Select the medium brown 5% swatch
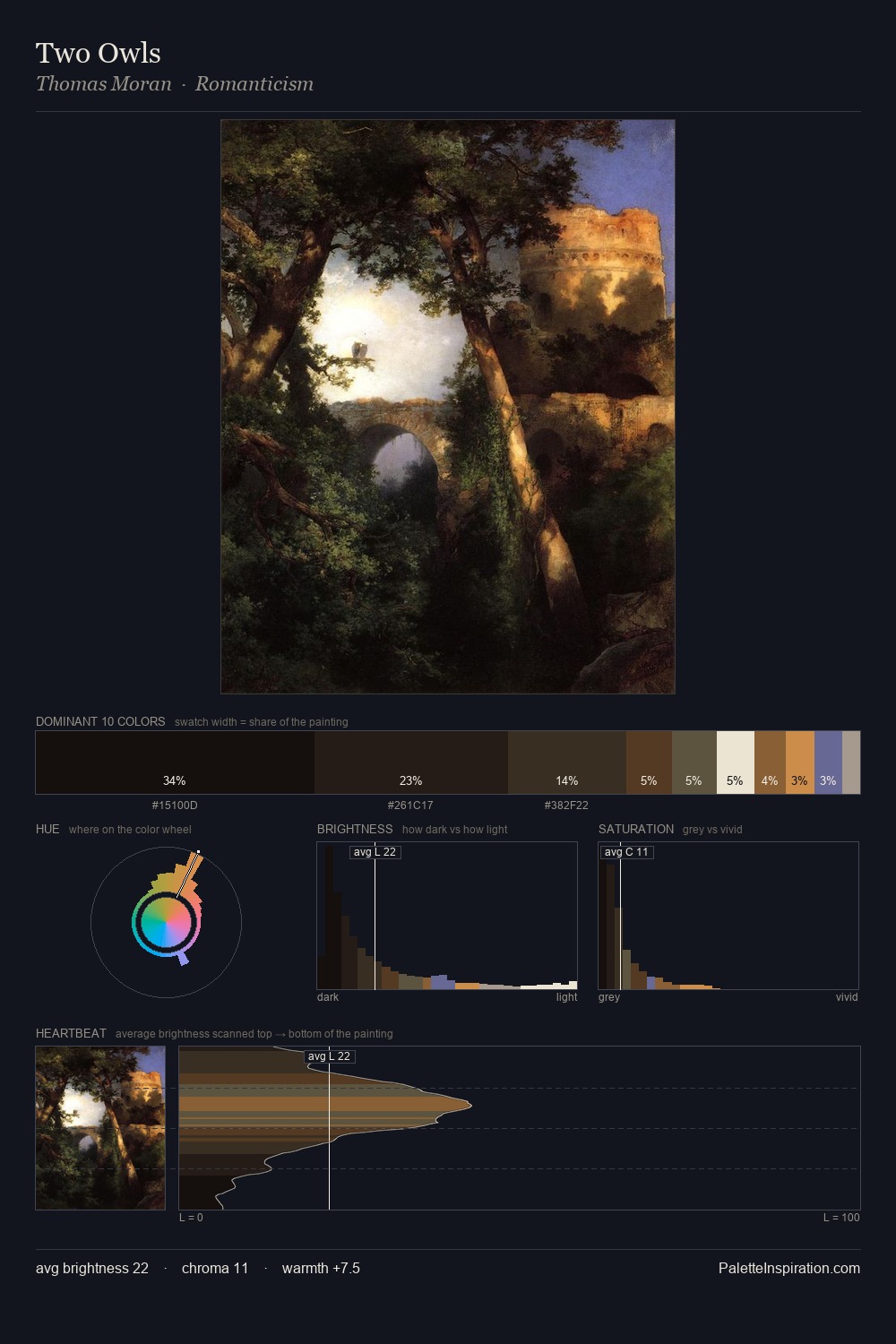This screenshot has height=1344, width=896. [x=649, y=762]
